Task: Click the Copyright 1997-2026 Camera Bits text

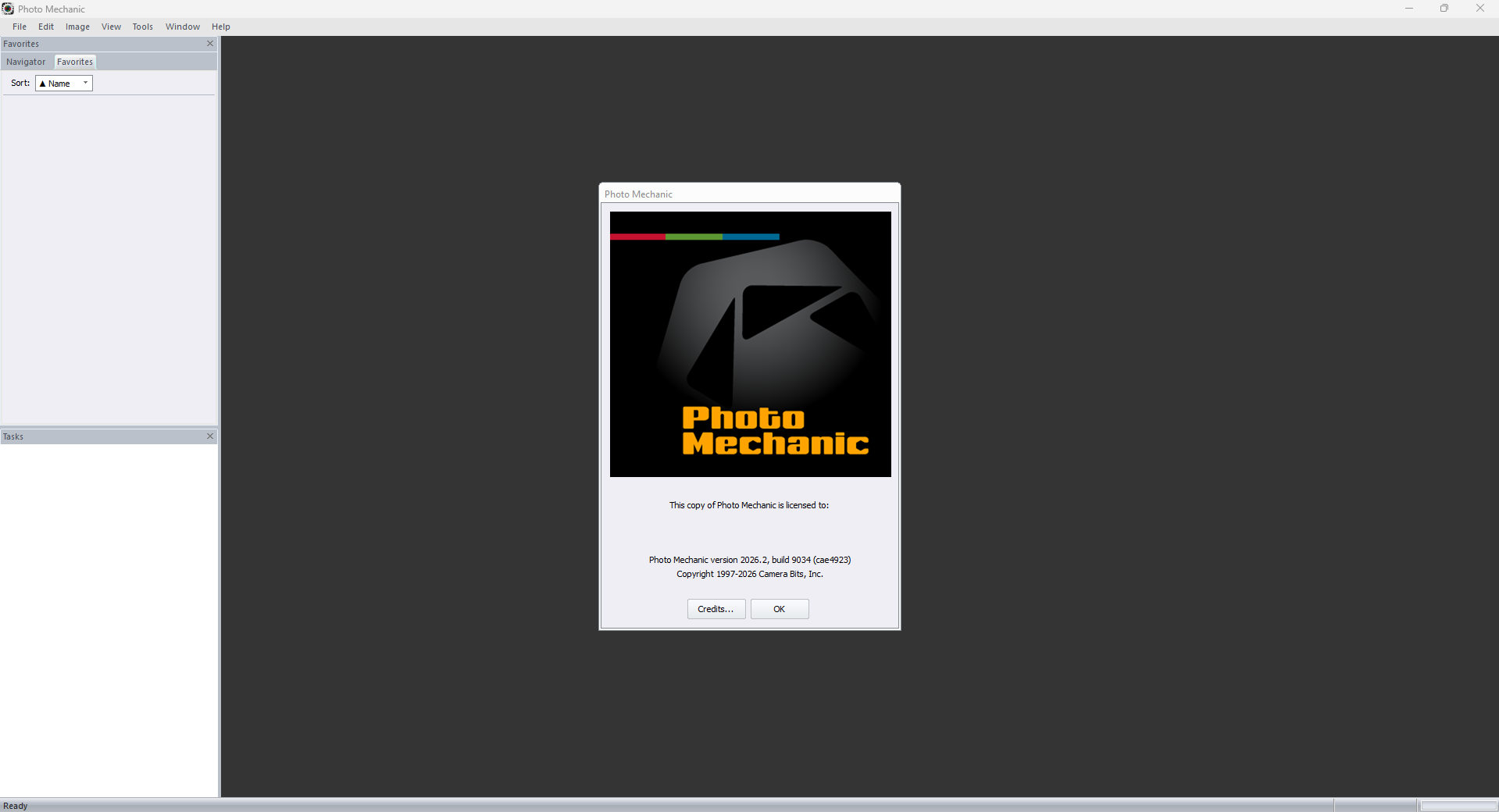Action: [x=750, y=574]
